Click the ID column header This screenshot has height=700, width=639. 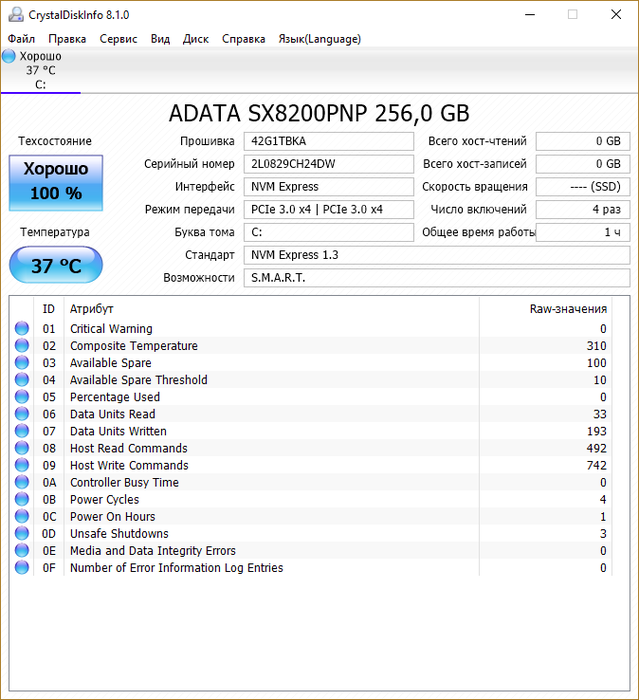coord(49,309)
